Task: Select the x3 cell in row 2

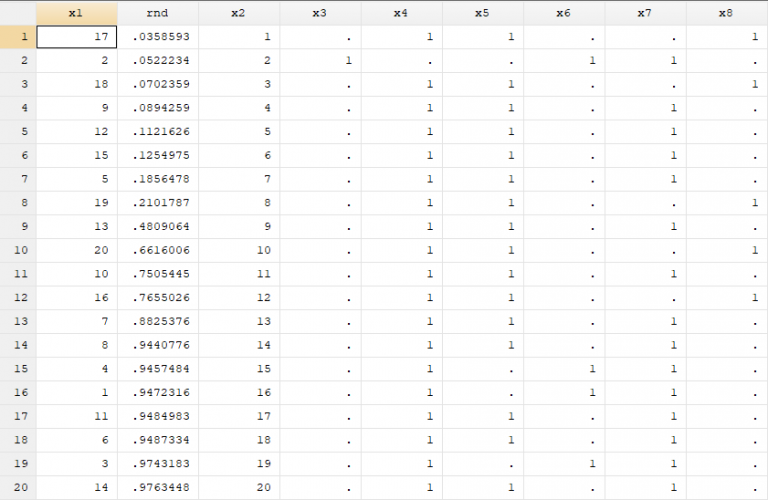Action: [x=319, y=61]
